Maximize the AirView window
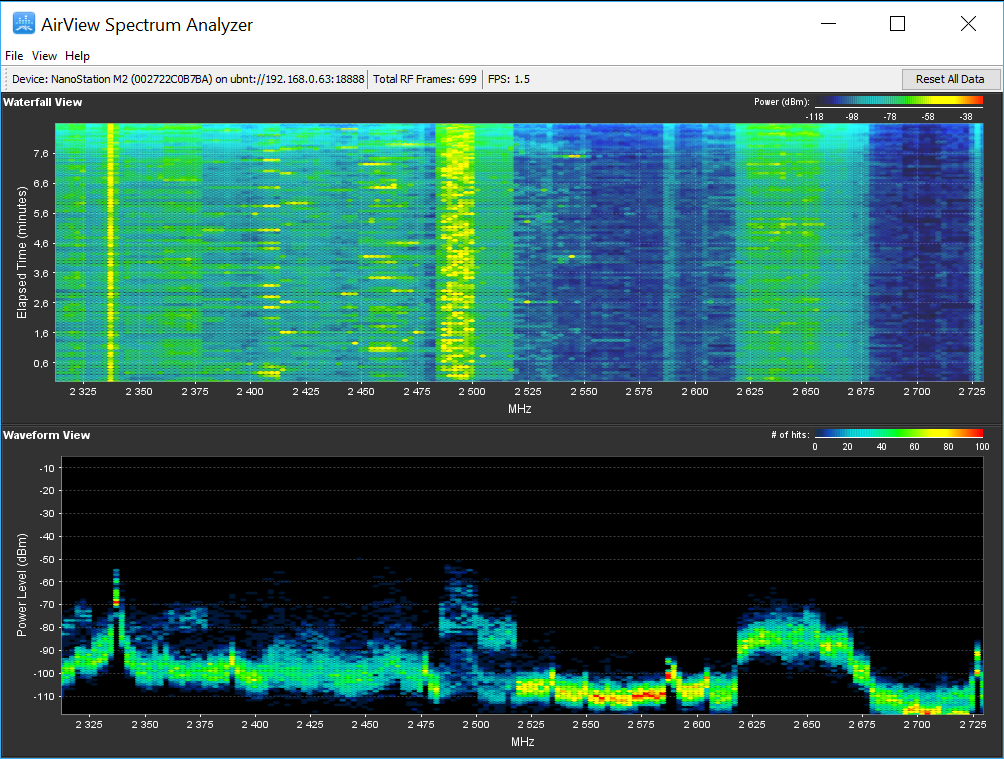The width and height of the screenshot is (1004, 759). click(898, 24)
